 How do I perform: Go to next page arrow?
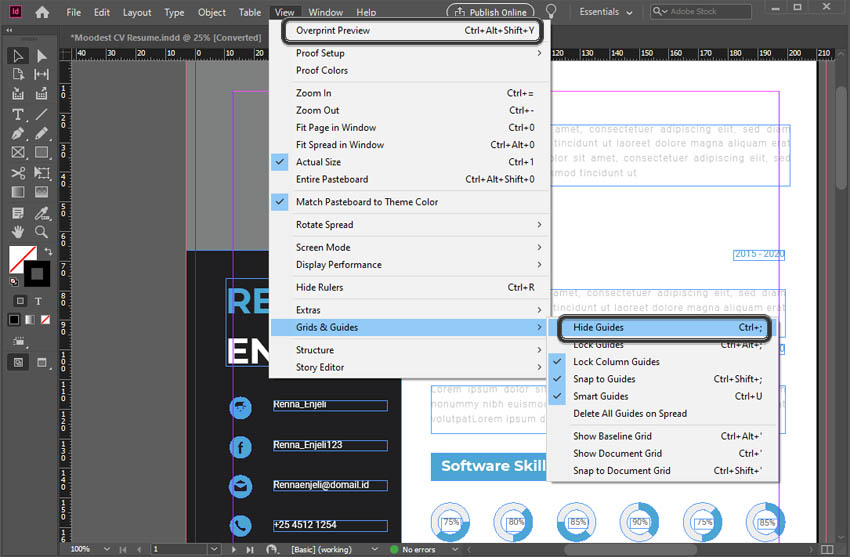[x=234, y=549]
